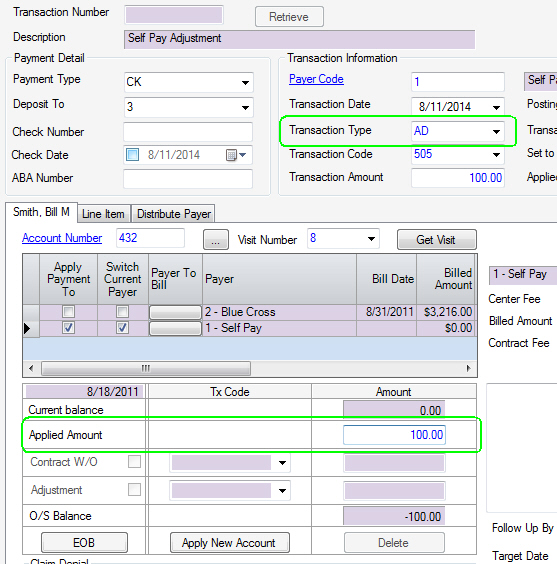Click the Delete button
This screenshot has height=564, width=557.
point(394,542)
